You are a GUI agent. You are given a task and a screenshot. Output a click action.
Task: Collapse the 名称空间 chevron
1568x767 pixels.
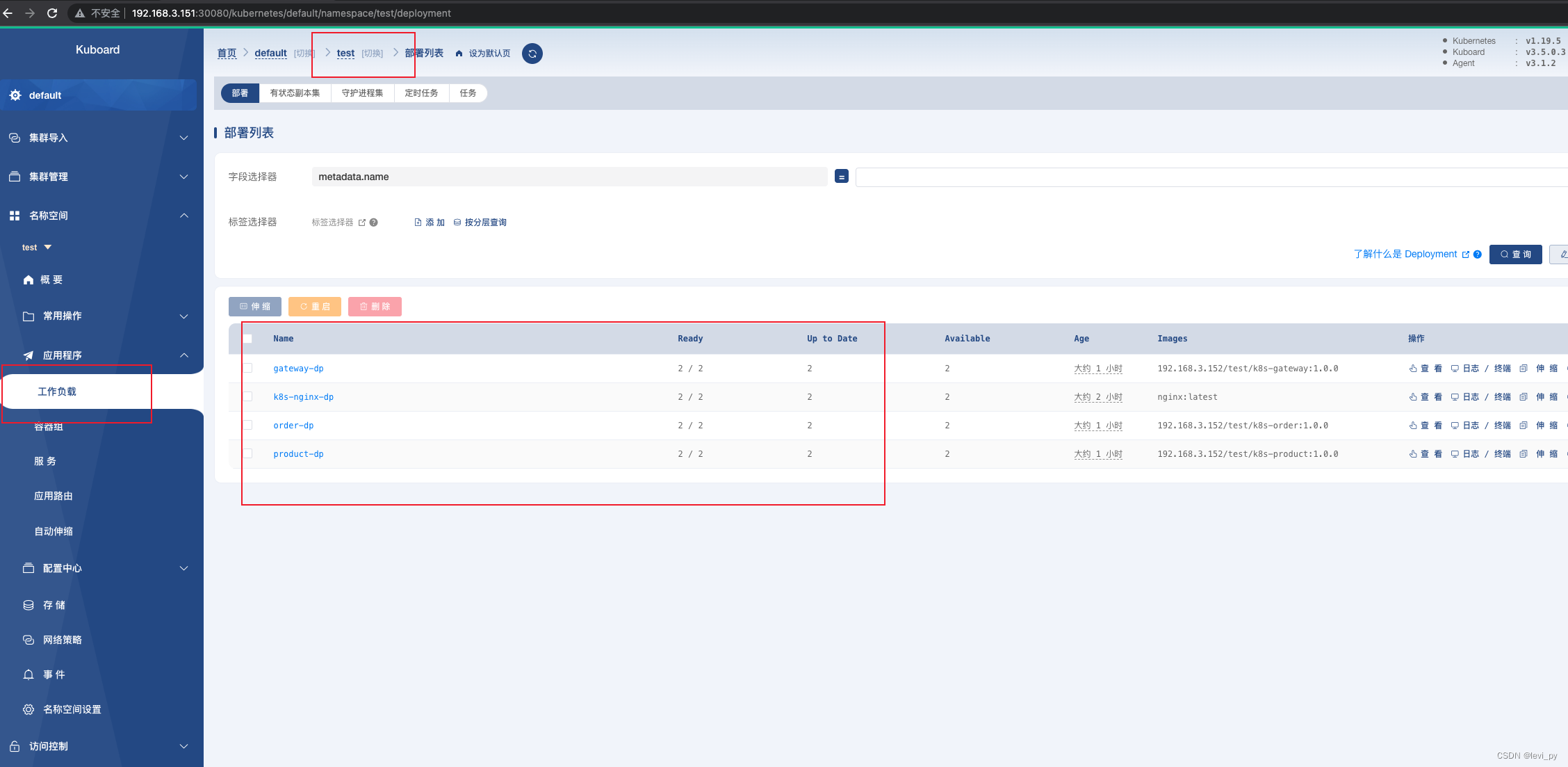[184, 216]
